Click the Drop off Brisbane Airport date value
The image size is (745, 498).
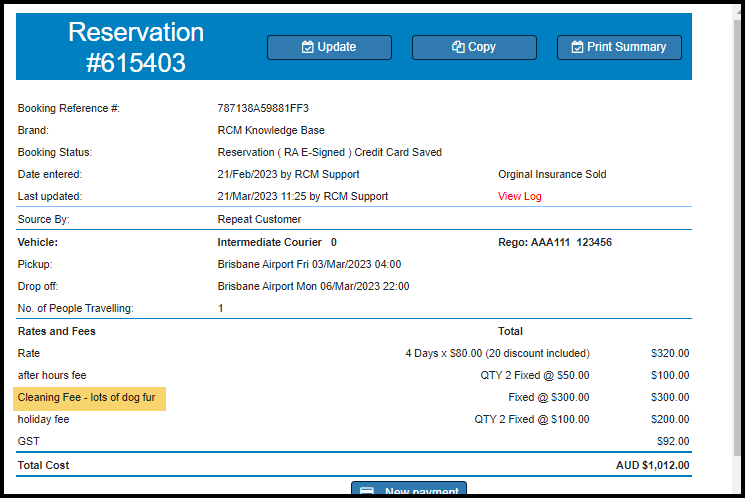coord(313,287)
